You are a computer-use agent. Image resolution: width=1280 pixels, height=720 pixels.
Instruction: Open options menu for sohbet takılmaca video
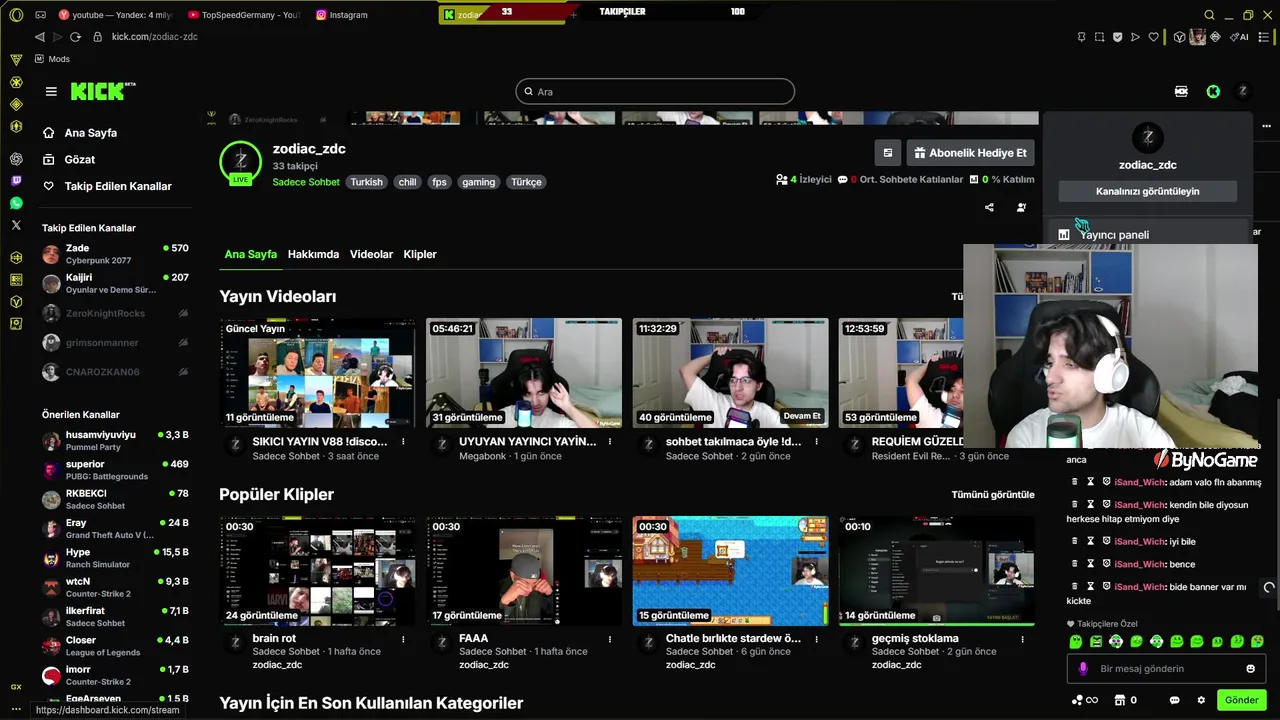(x=816, y=441)
